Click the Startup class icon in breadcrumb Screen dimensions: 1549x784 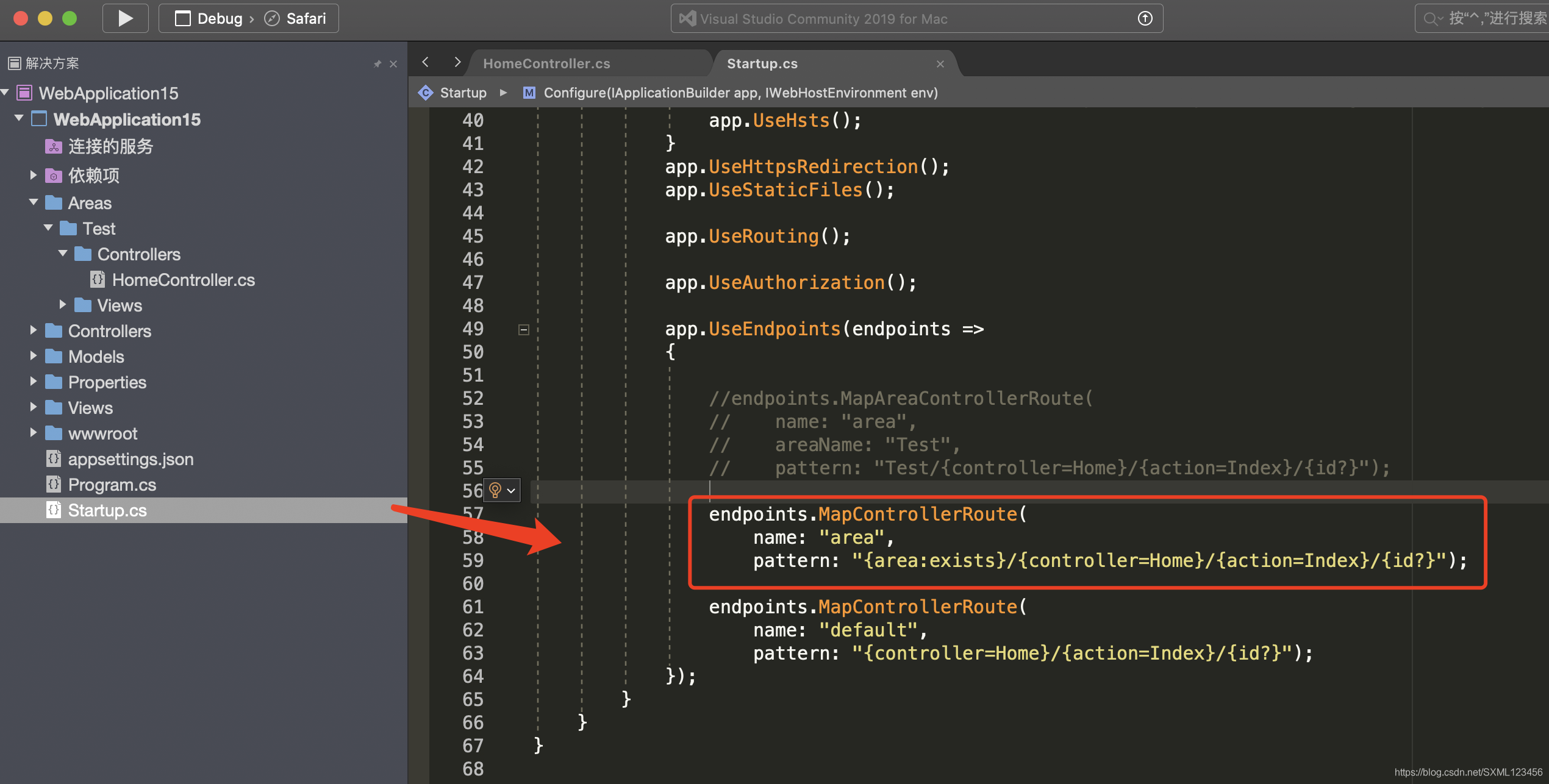pos(425,93)
